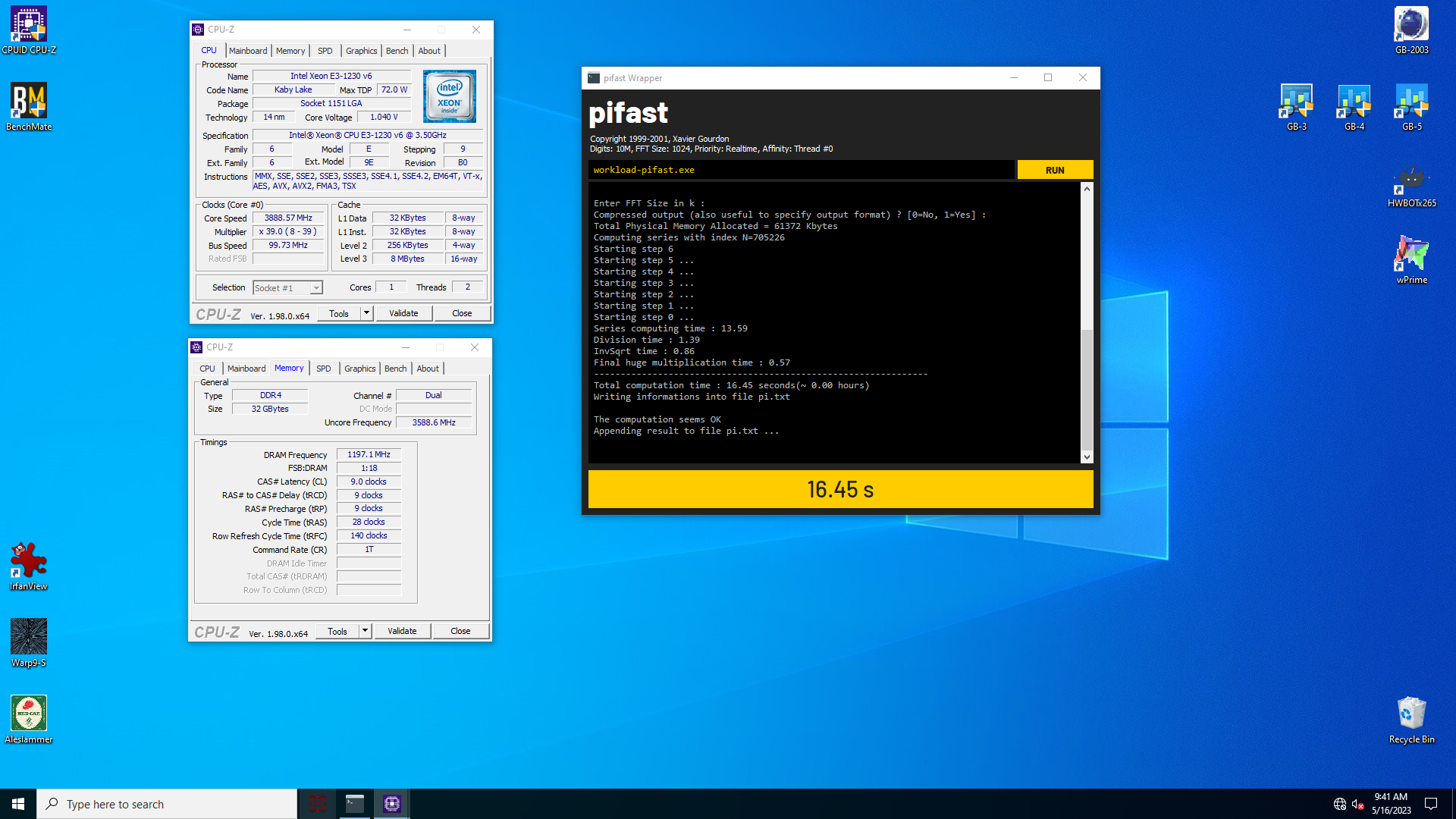
Task: Click the Windows Start button
Action: tap(18, 804)
